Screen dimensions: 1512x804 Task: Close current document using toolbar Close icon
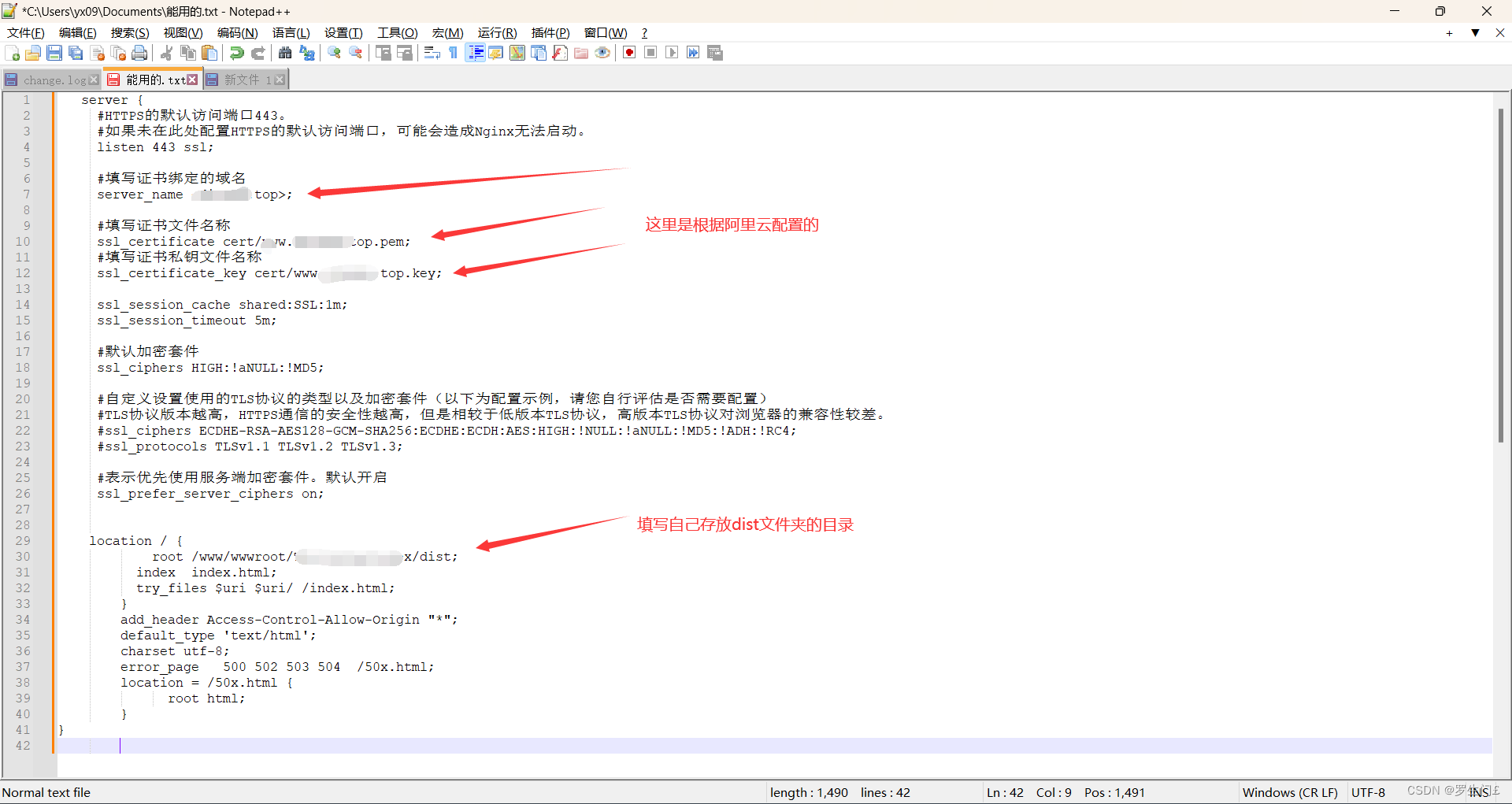98,53
